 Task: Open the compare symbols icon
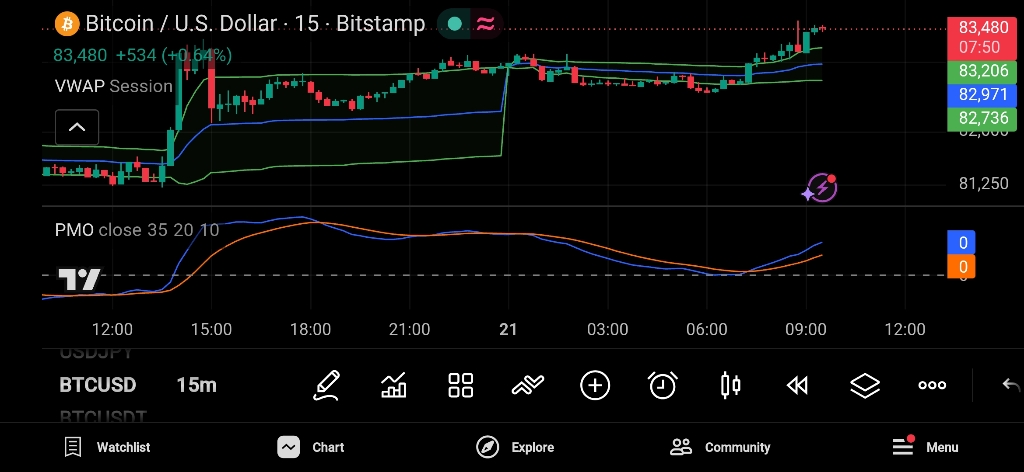point(528,386)
